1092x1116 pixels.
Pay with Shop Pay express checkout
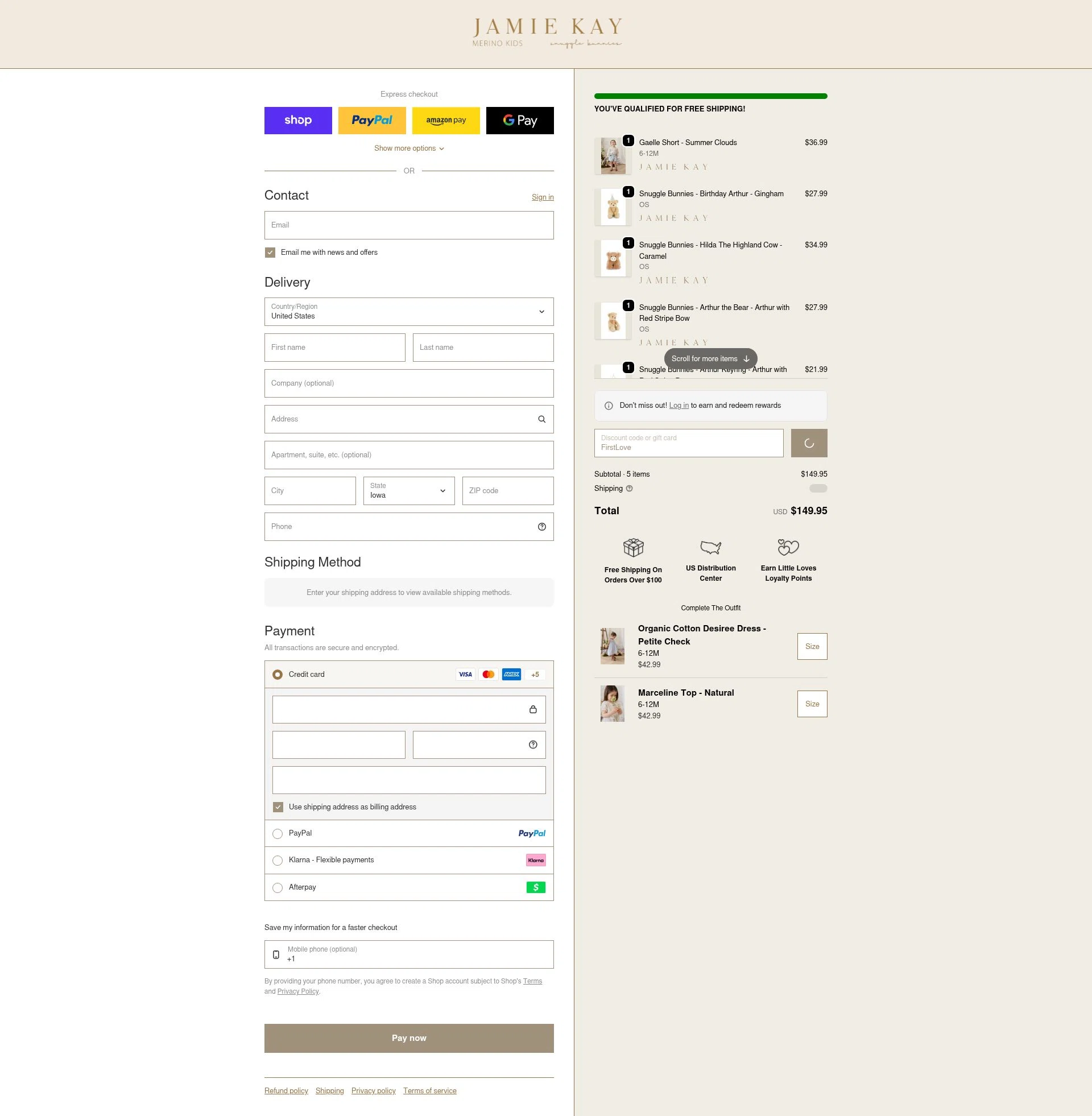[x=297, y=121]
